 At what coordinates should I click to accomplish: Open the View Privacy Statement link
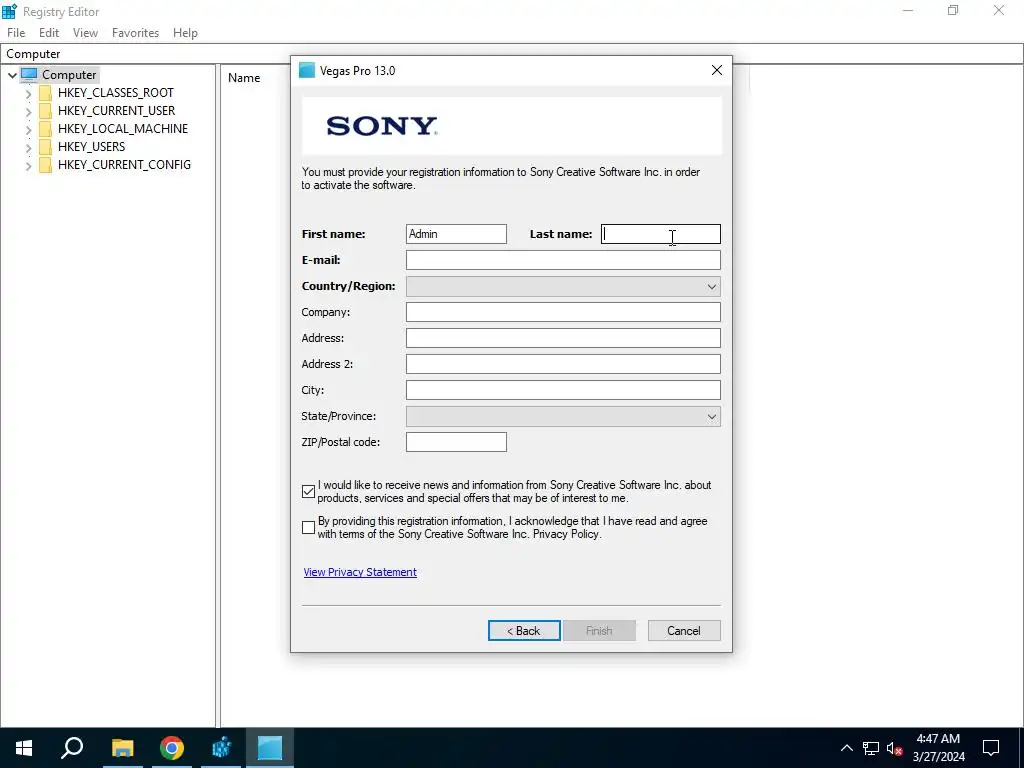[x=360, y=572]
